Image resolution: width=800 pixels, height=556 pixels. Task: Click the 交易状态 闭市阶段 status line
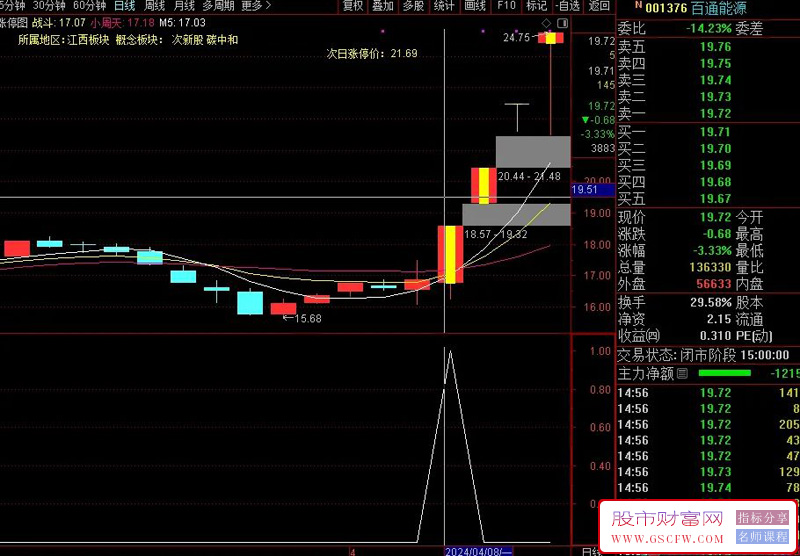(704, 355)
